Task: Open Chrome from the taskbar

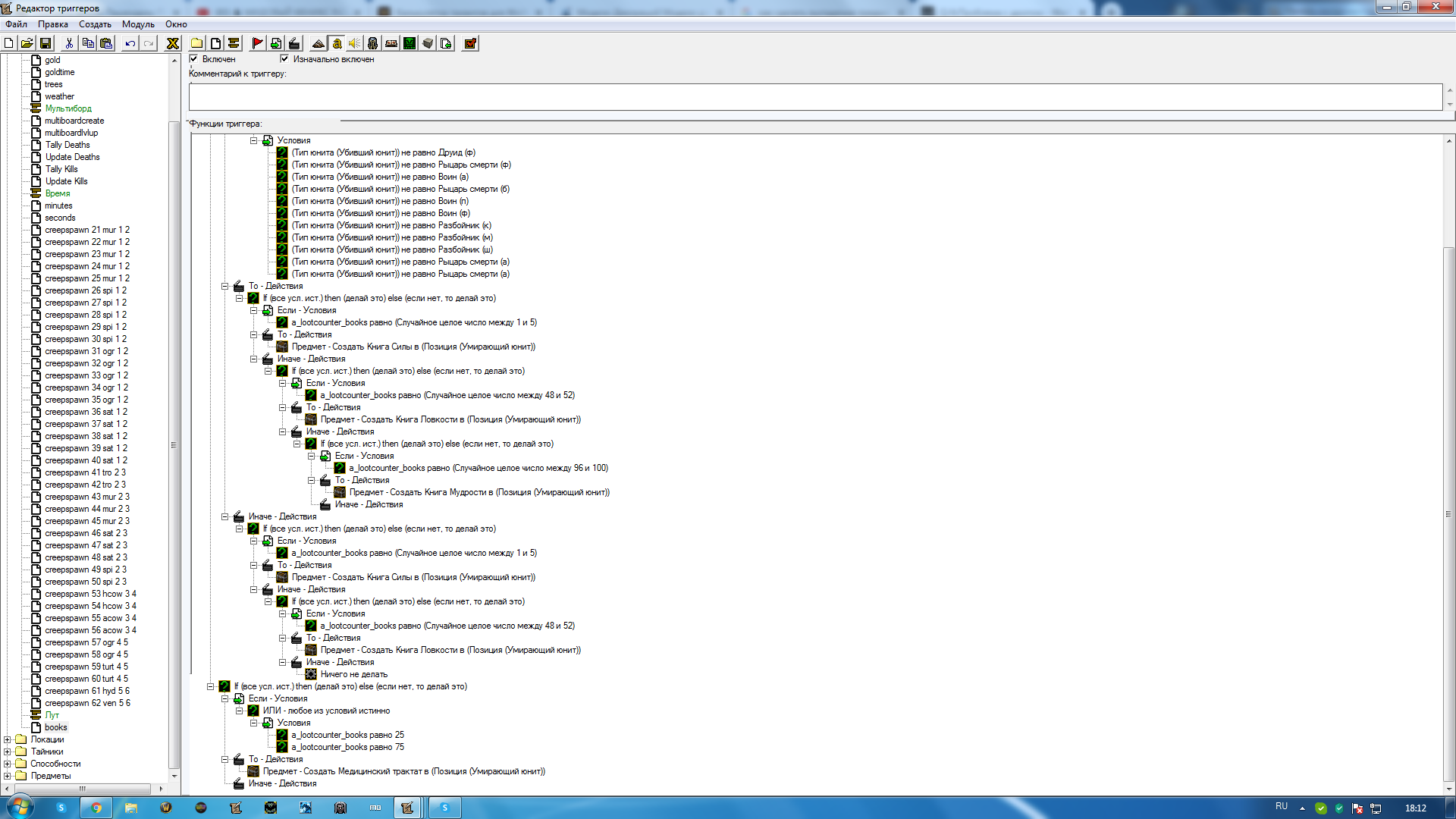Action: 96,808
